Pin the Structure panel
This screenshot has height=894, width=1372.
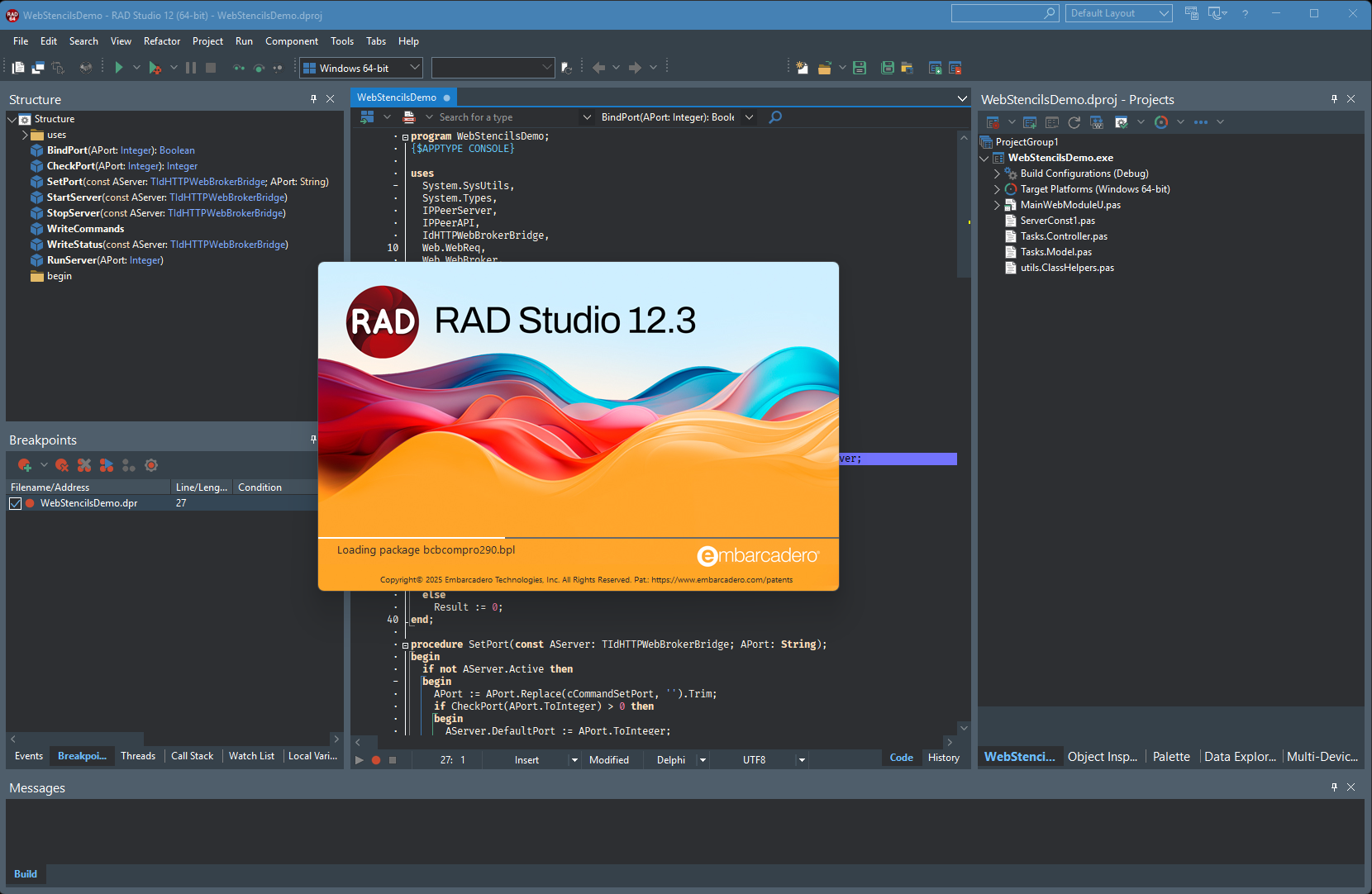coord(313,99)
